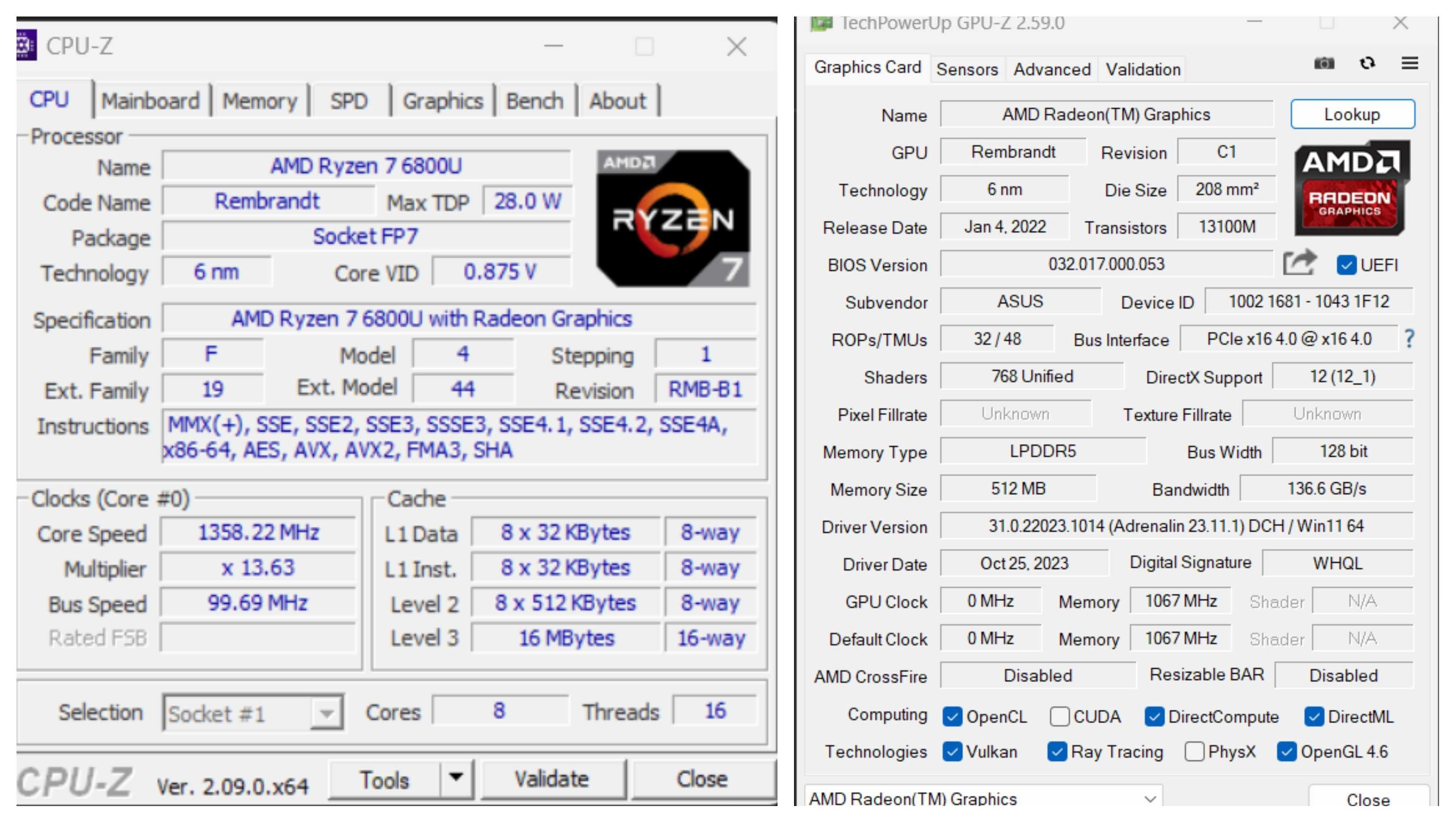Click the GPU-Z title bar app icon
This screenshot has height=823, width=1456.
[821, 24]
